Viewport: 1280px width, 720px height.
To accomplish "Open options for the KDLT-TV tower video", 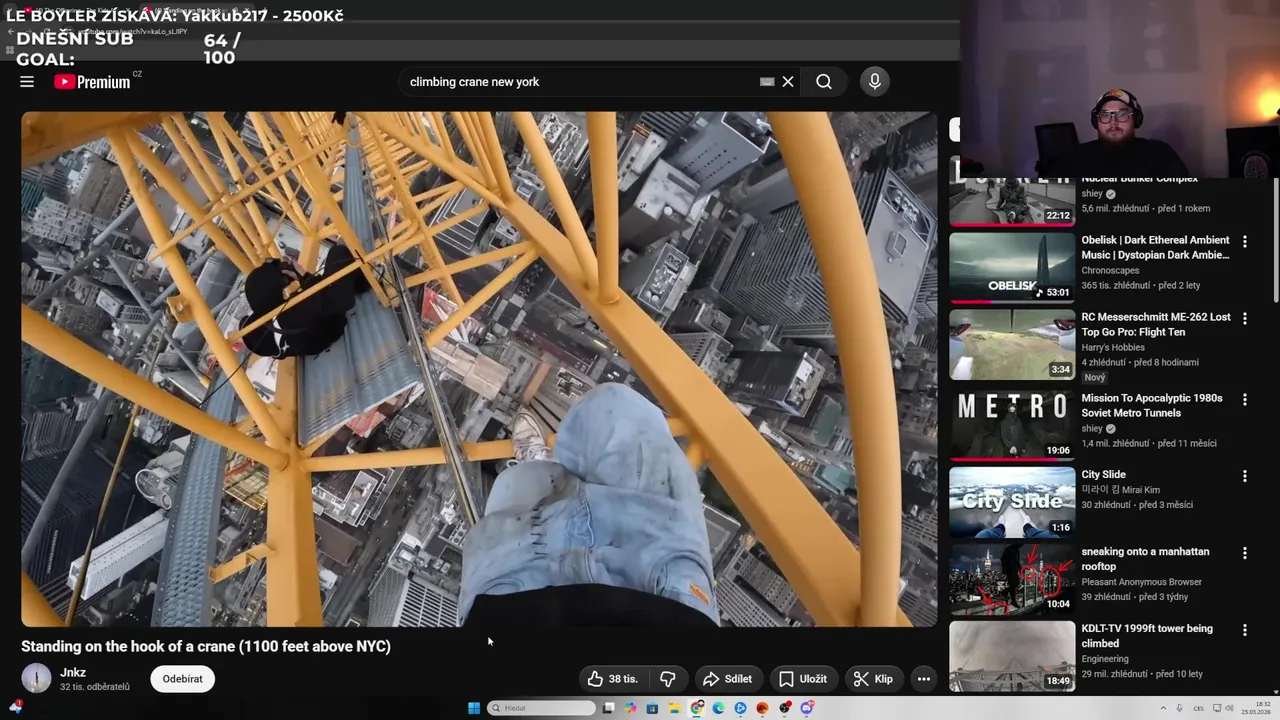I will click(1245, 631).
